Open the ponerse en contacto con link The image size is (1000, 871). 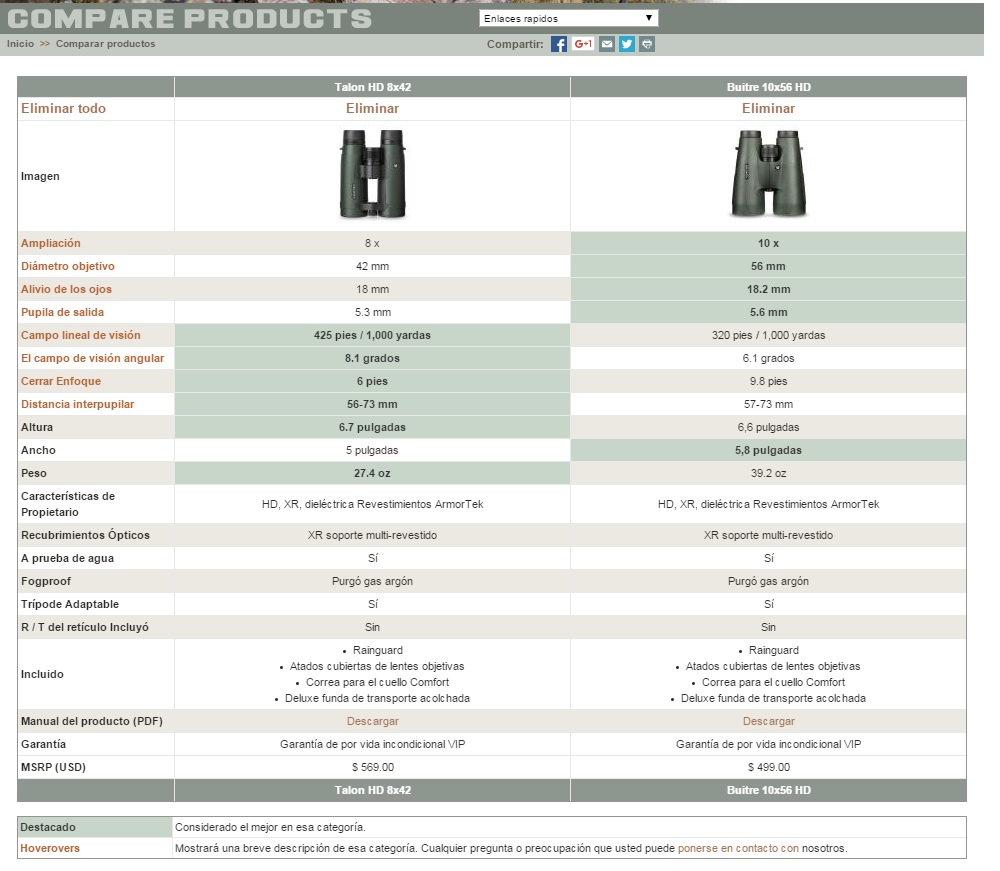738,848
